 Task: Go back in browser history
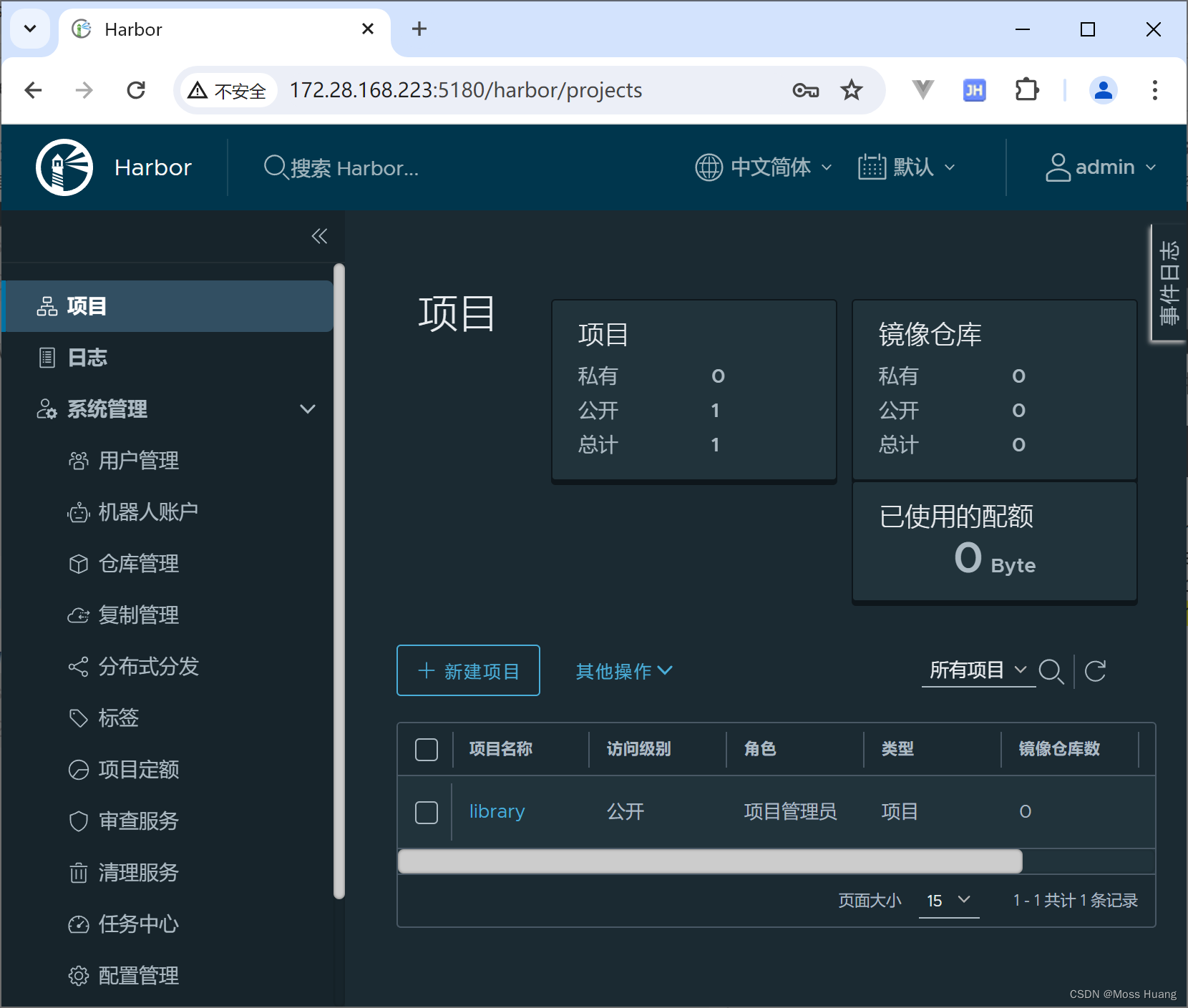[33, 90]
